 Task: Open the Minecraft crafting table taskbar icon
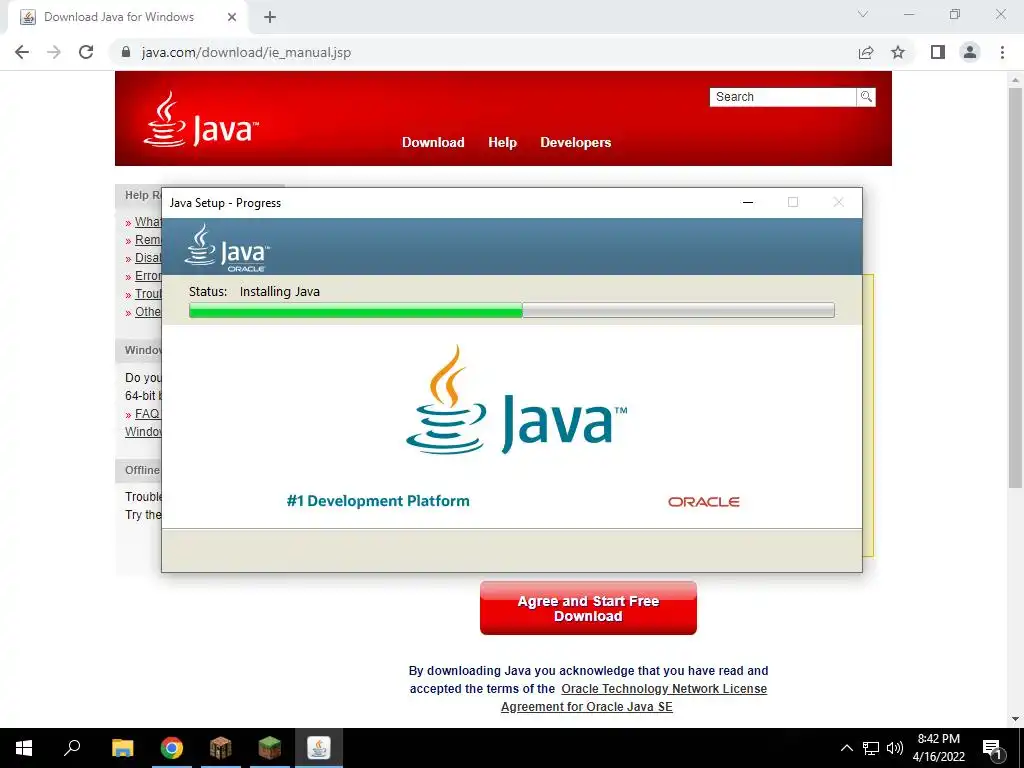[x=221, y=748]
